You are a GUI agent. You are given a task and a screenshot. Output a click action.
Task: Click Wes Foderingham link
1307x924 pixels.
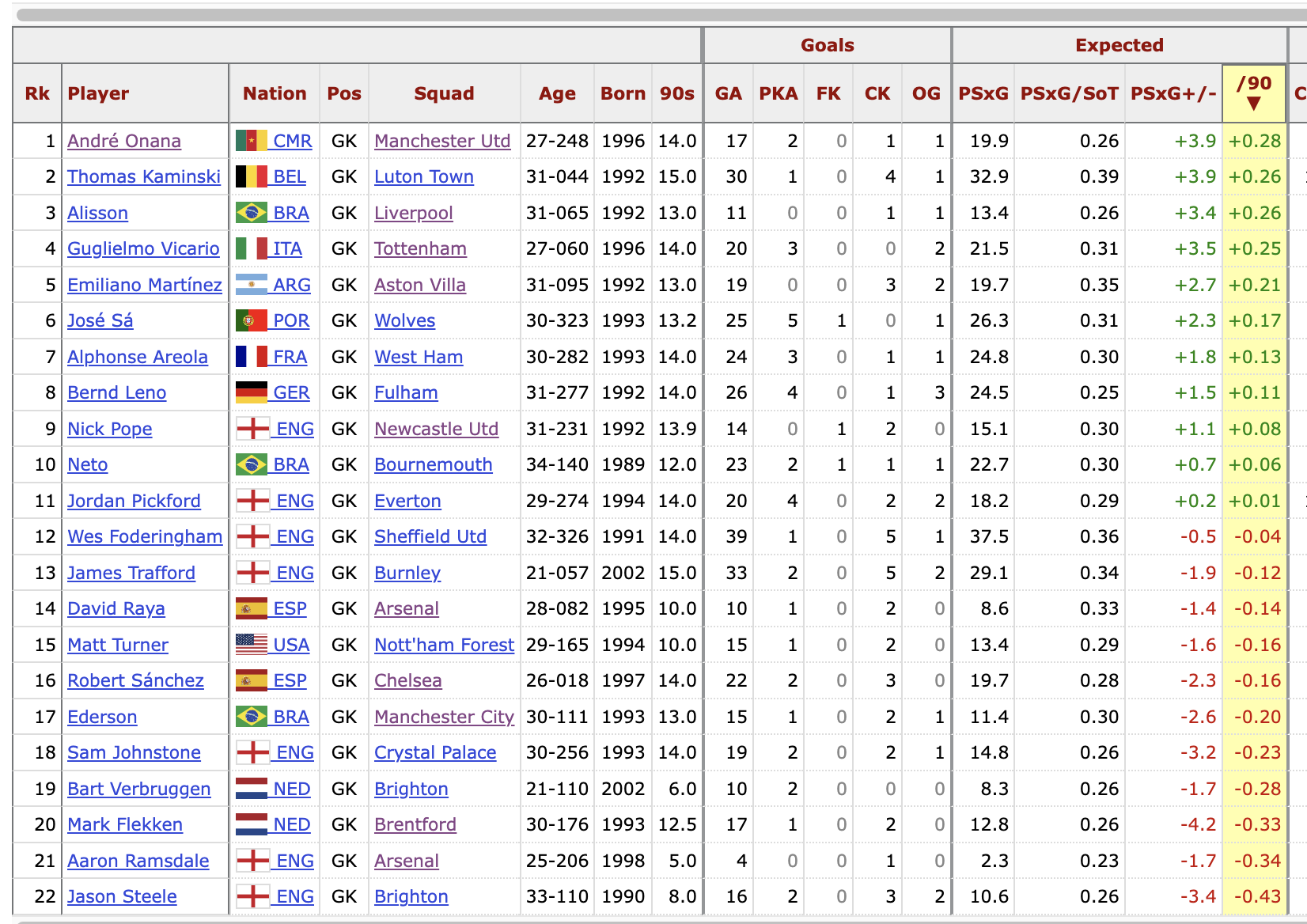(x=145, y=536)
